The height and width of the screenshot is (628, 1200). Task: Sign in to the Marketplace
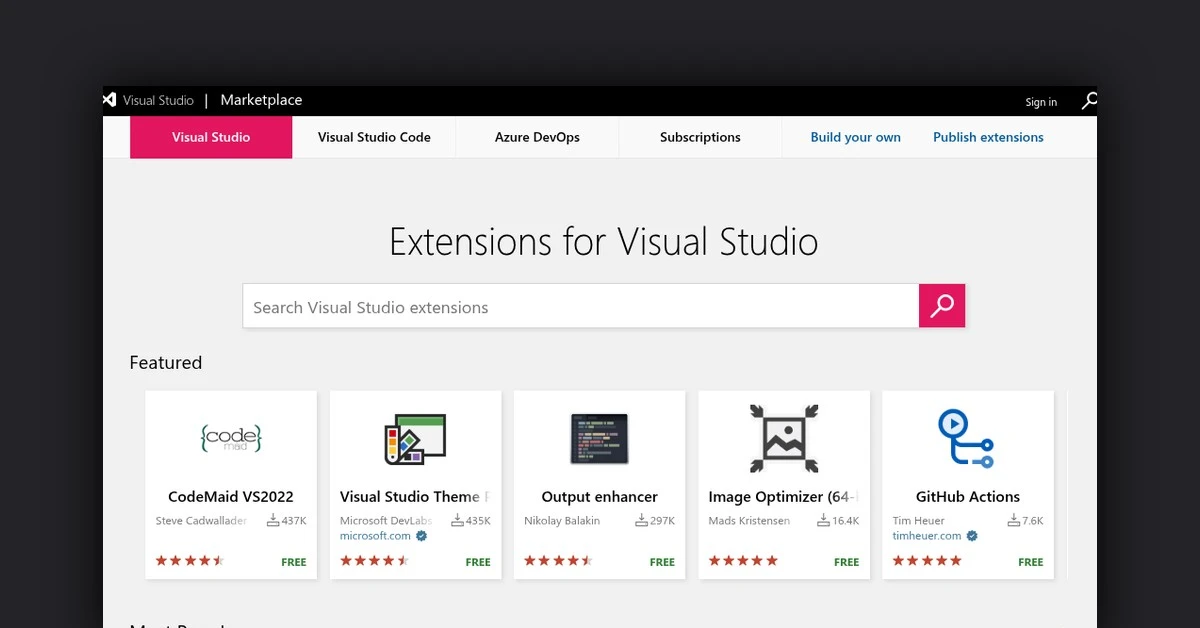click(x=1041, y=102)
